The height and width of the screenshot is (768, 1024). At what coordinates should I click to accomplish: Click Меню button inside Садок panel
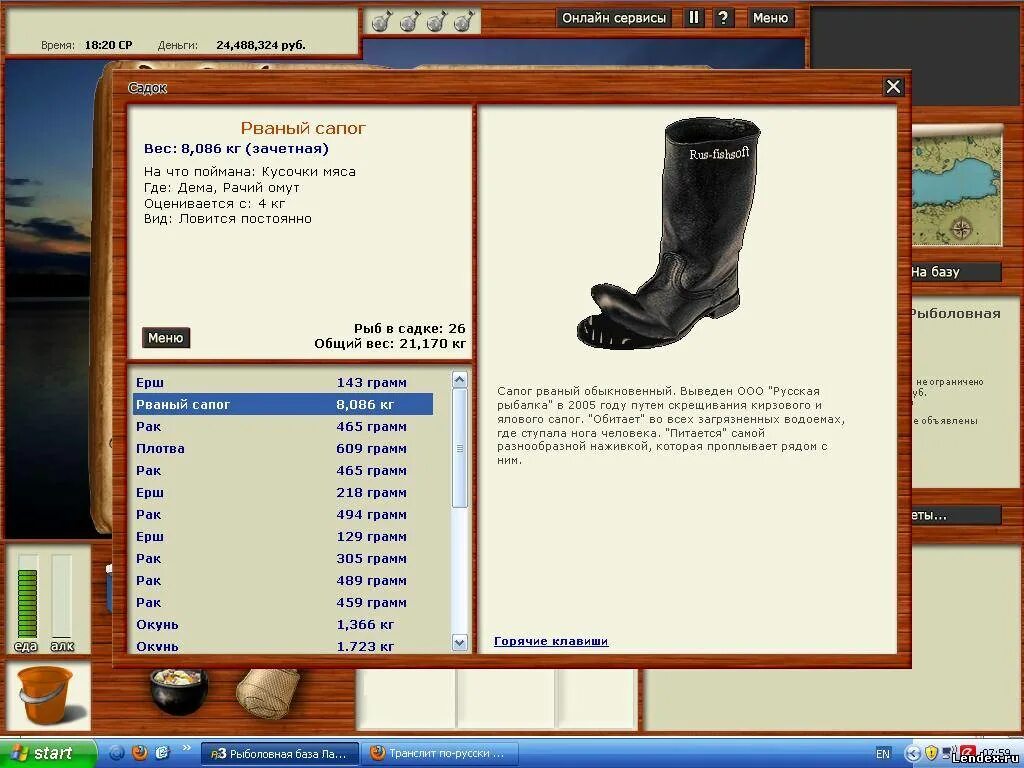tap(166, 338)
